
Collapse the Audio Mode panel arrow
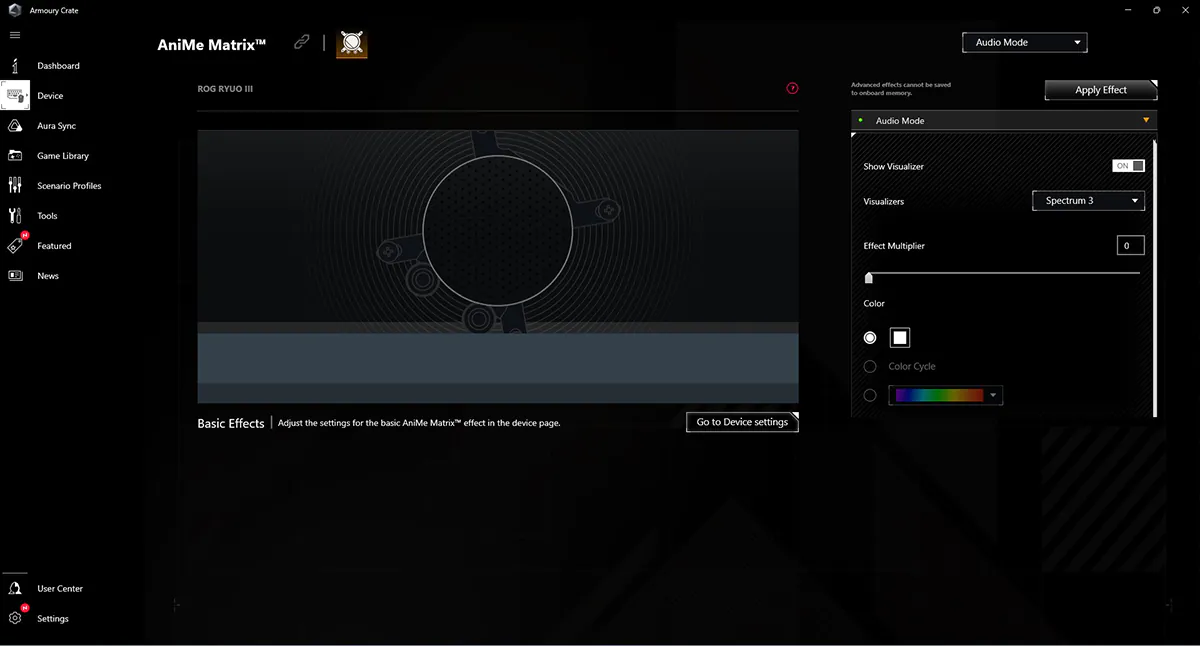(1146, 121)
